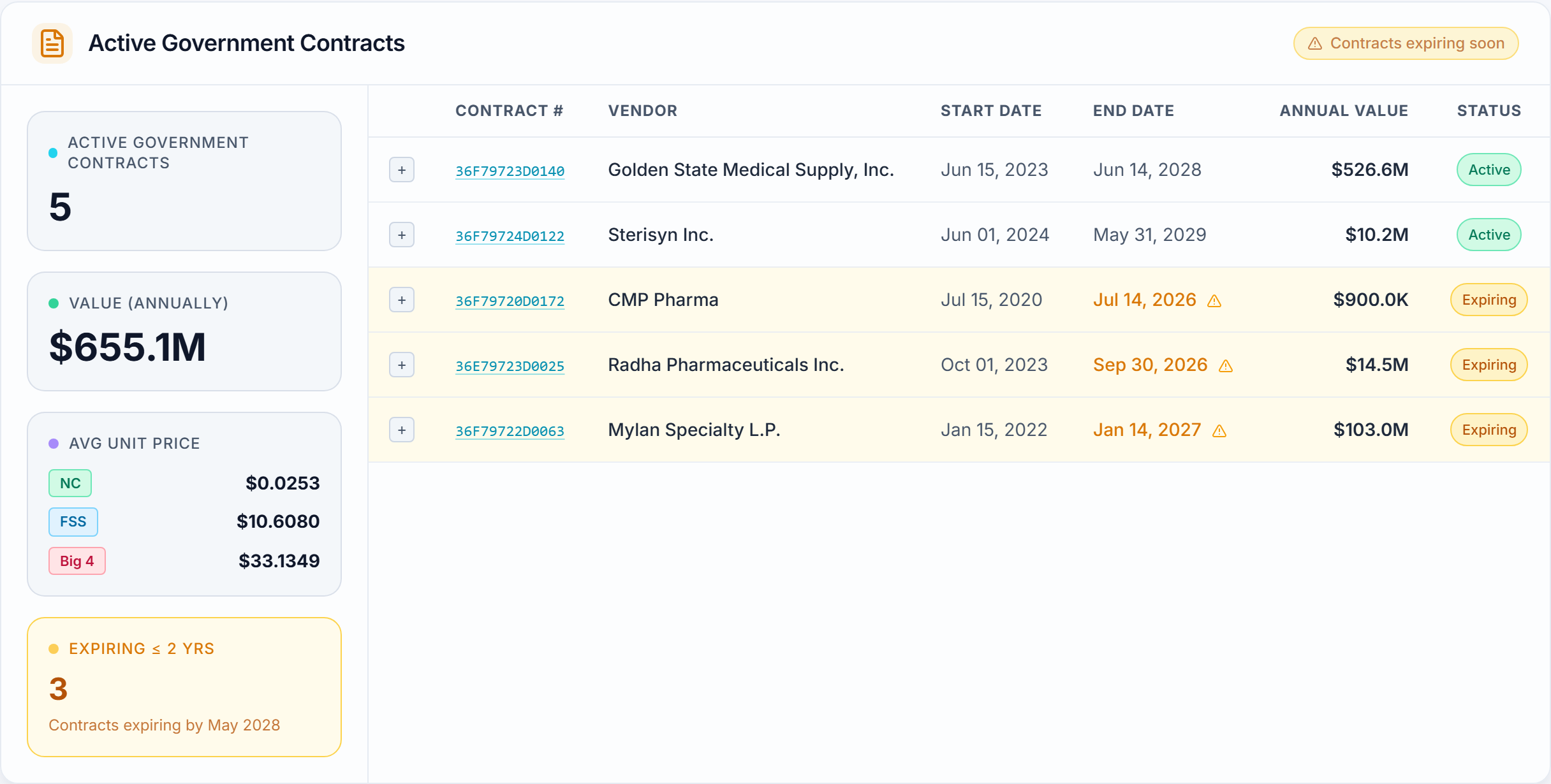Image resolution: width=1551 pixels, height=784 pixels.
Task: Click vendor name Sterisyn Inc.
Action: pos(661,235)
